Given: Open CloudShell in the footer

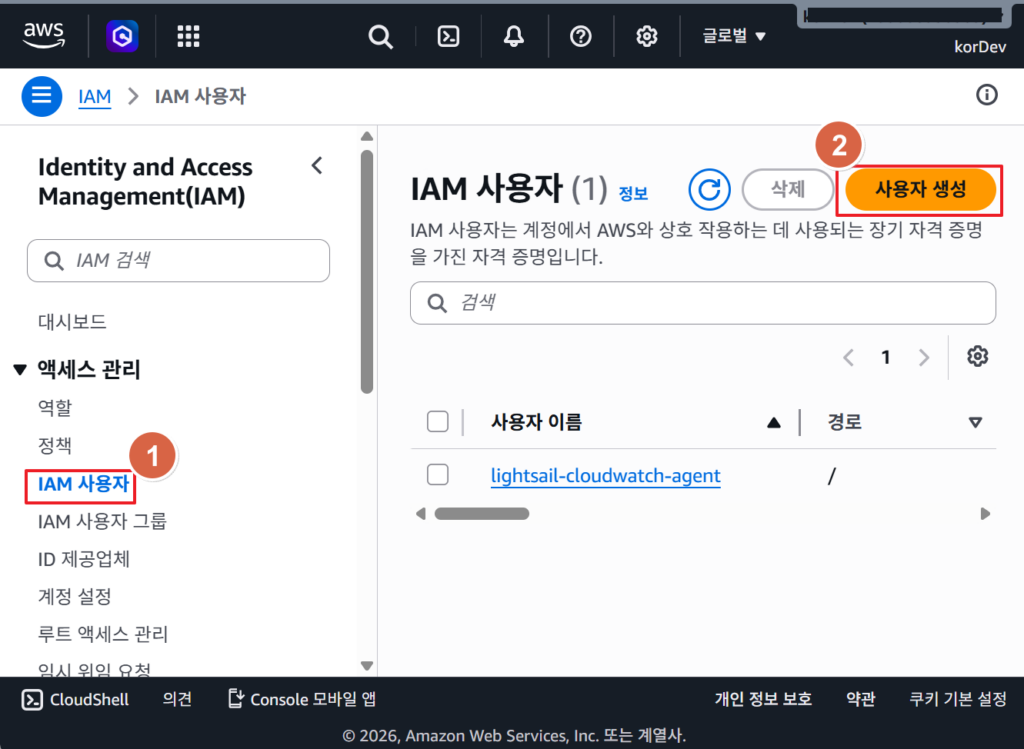Looking at the screenshot, I should click(75, 699).
